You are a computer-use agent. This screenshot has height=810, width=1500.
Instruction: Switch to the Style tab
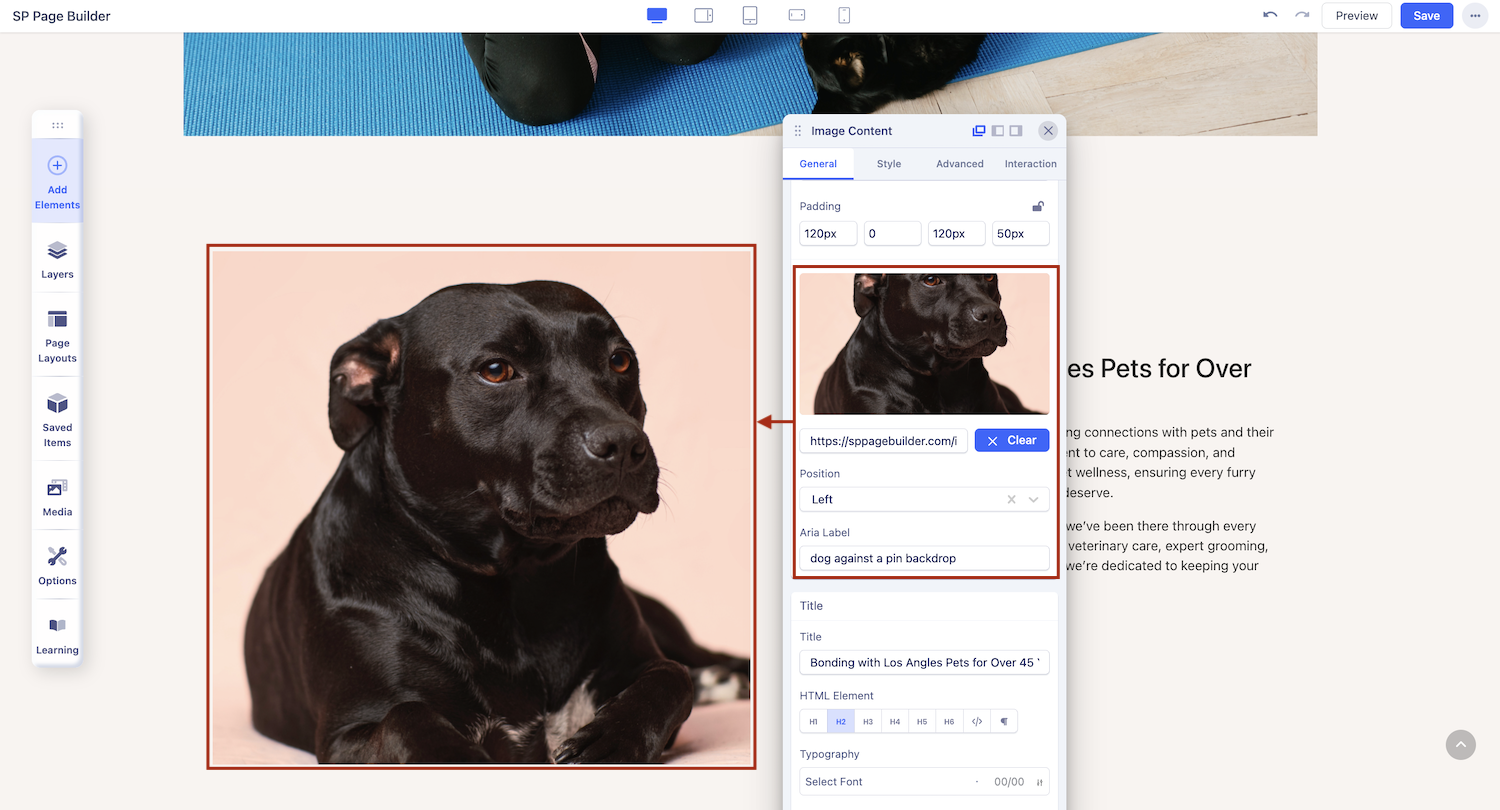[889, 164]
